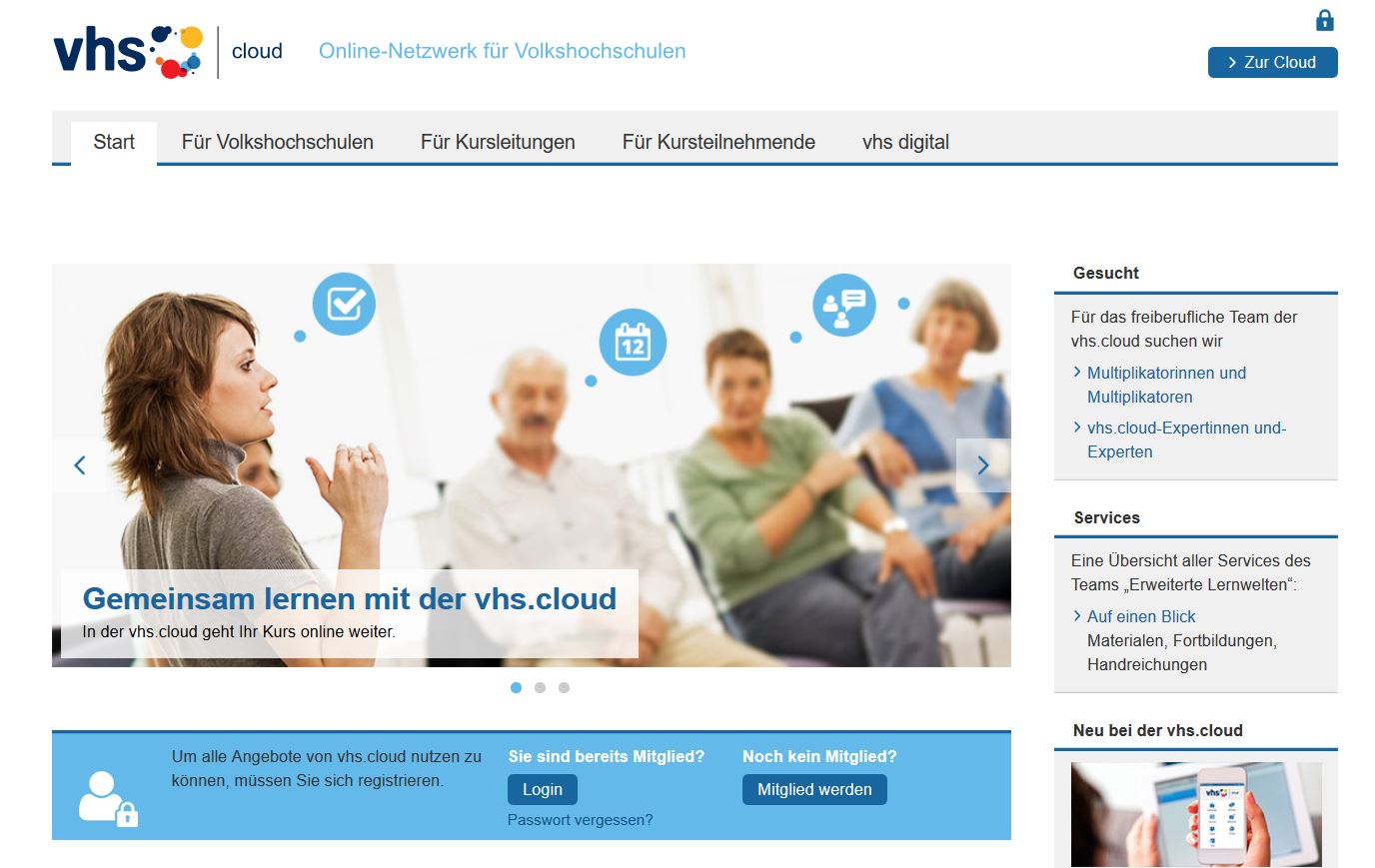
Task: Click chevron beside Auf einen Blick
Action: point(1077,615)
